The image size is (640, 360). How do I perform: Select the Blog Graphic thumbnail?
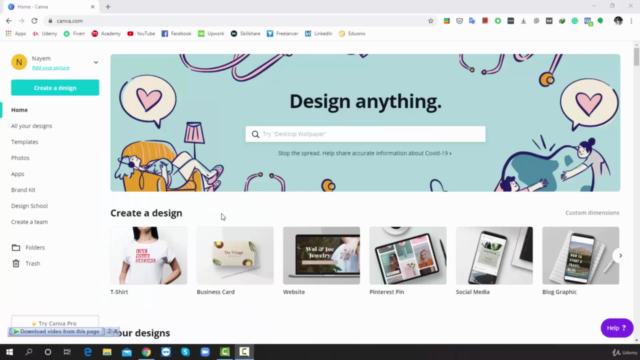(580, 256)
